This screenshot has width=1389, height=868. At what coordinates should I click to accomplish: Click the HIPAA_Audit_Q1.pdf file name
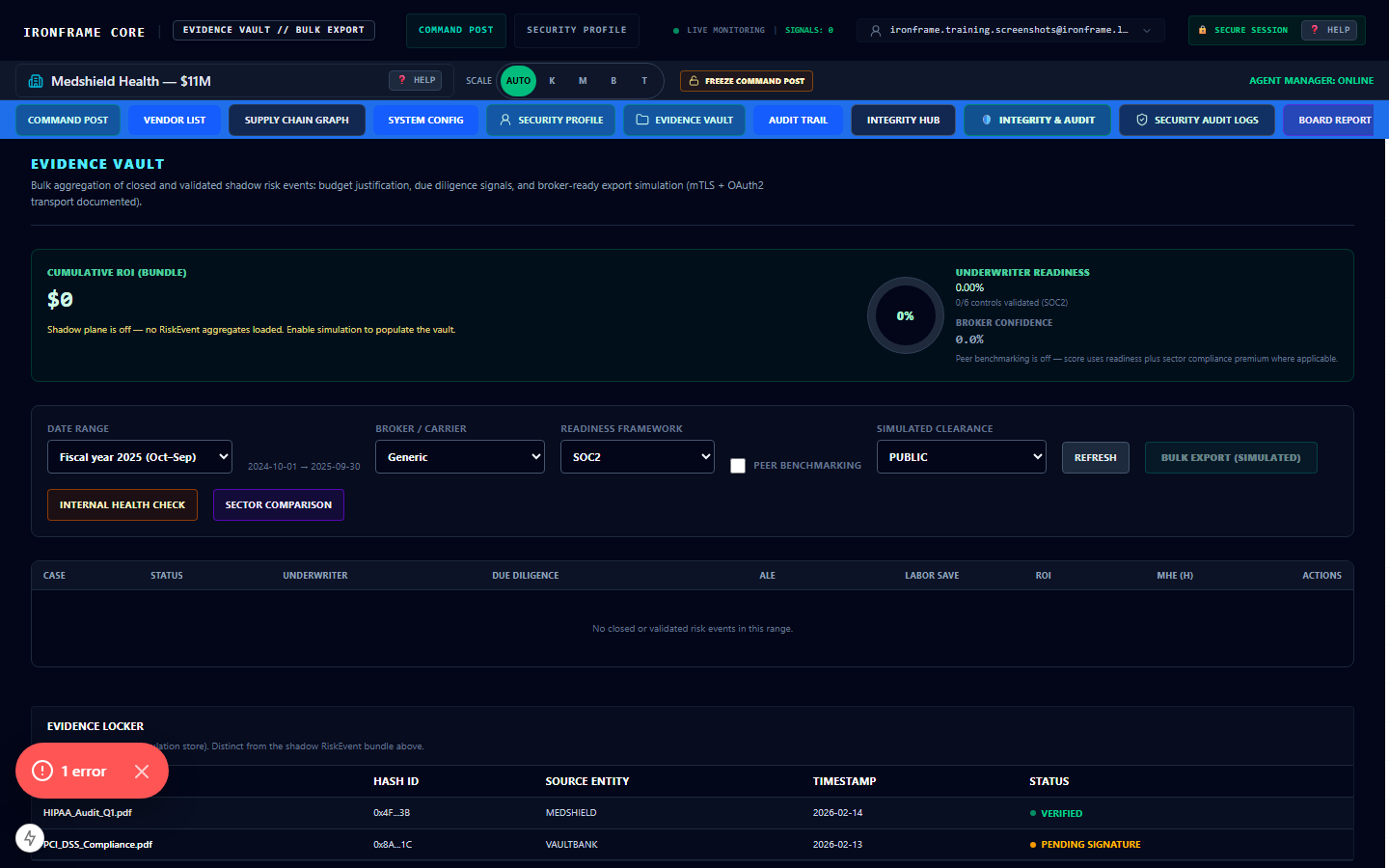pos(88,813)
